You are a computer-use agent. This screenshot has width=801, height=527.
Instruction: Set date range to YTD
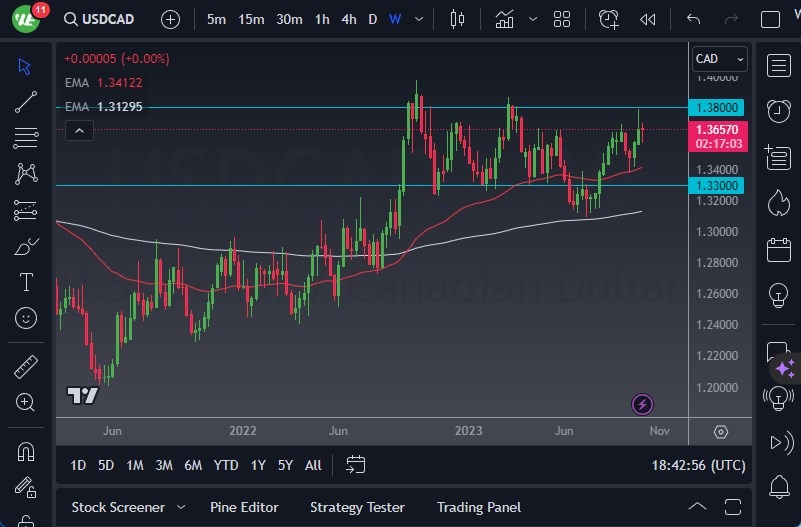pyautogui.click(x=226, y=465)
